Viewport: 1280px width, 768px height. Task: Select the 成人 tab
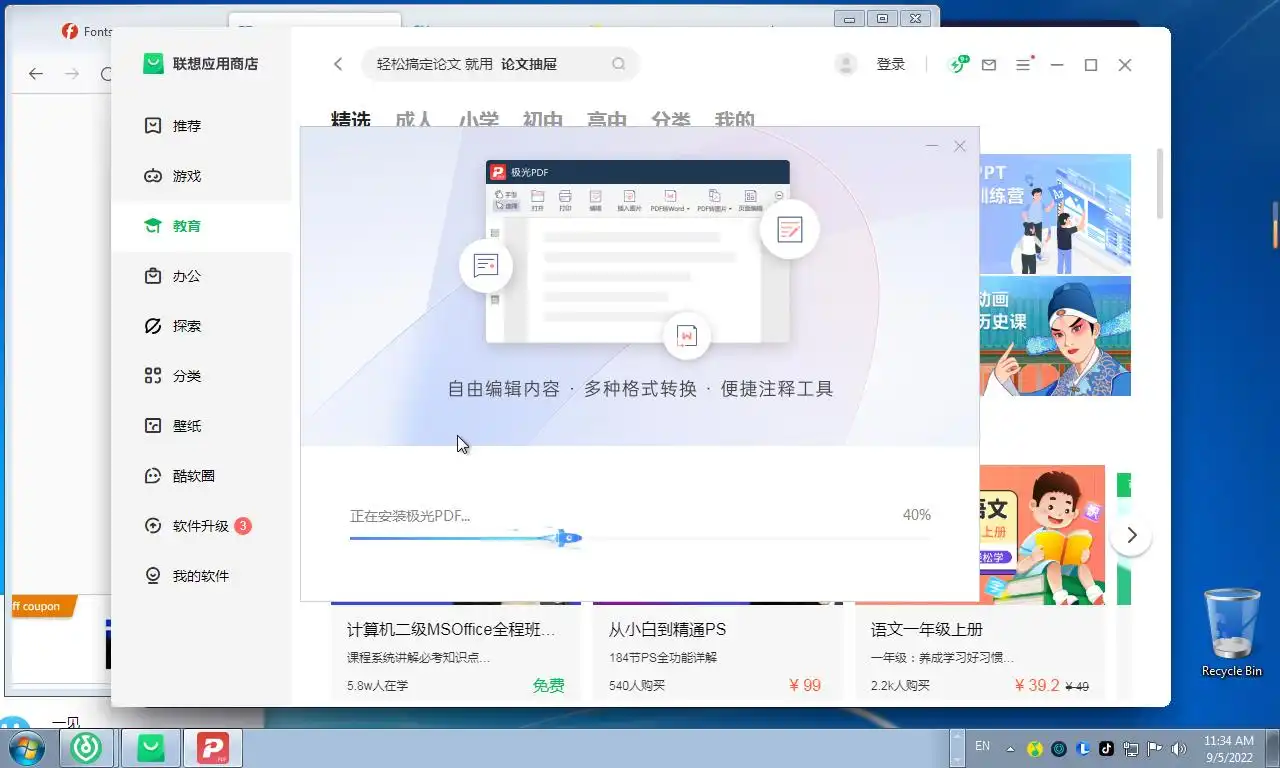pyautogui.click(x=414, y=120)
